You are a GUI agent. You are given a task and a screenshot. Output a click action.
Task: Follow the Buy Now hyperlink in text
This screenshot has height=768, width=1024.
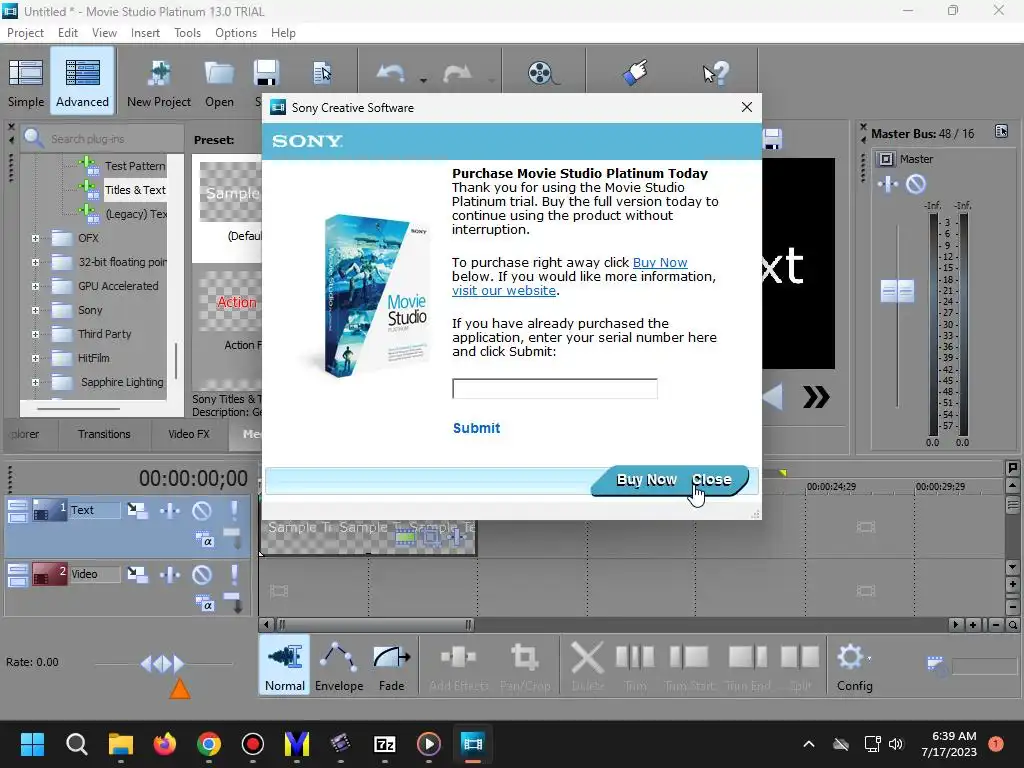(x=660, y=263)
